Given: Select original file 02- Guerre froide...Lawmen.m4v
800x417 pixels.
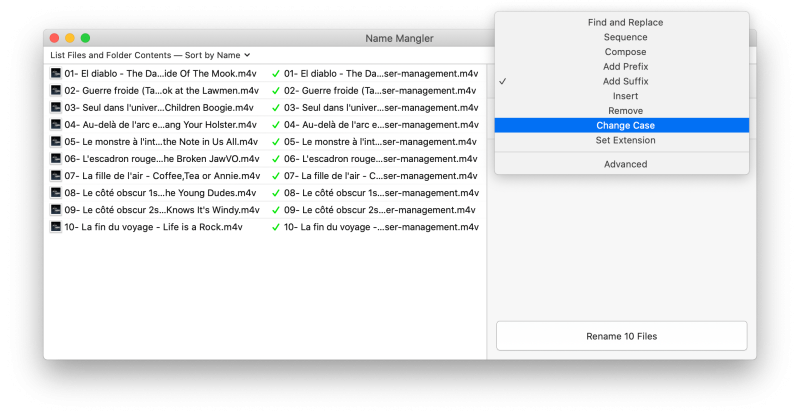Looking at the screenshot, I should click(x=161, y=90).
